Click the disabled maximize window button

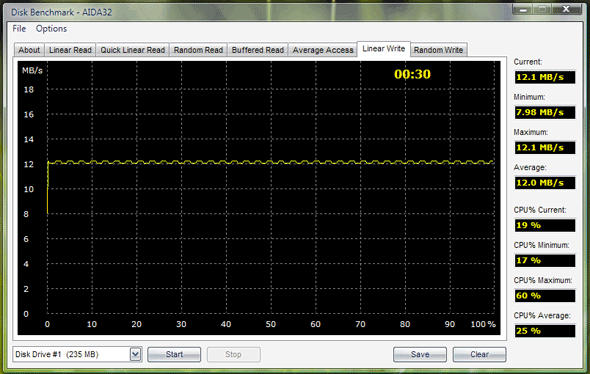[x=543, y=9]
